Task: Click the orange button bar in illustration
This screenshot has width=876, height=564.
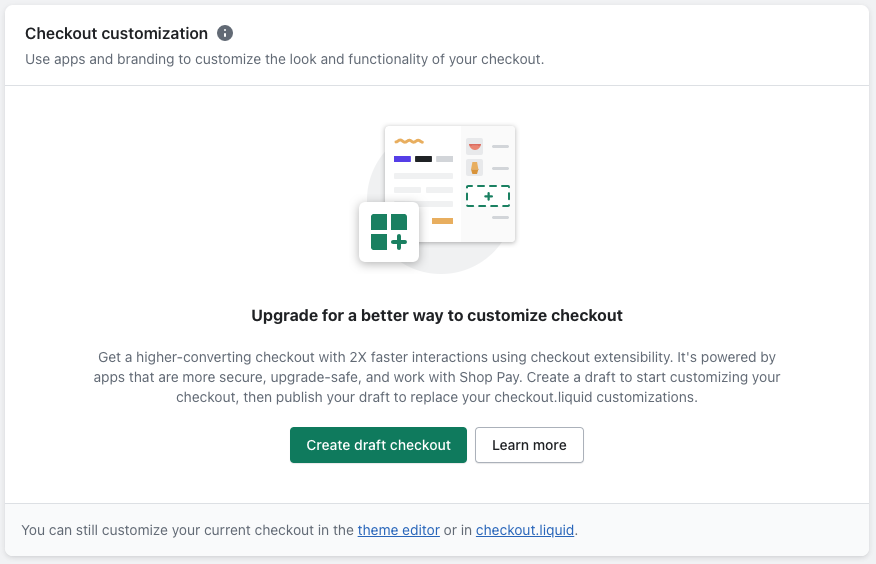Action: point(442,221)
